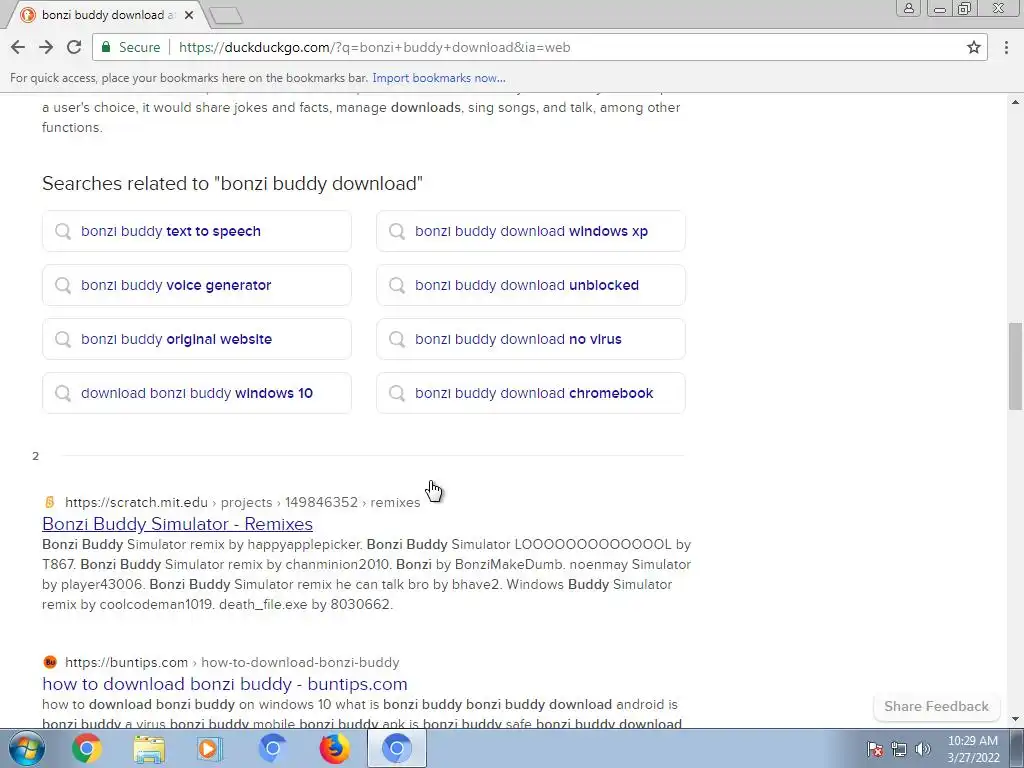Open Bonzi Buddy Simulator - Remixes result
The width and height of the screenshot is (1024, 768).
[x=177, y=524]
